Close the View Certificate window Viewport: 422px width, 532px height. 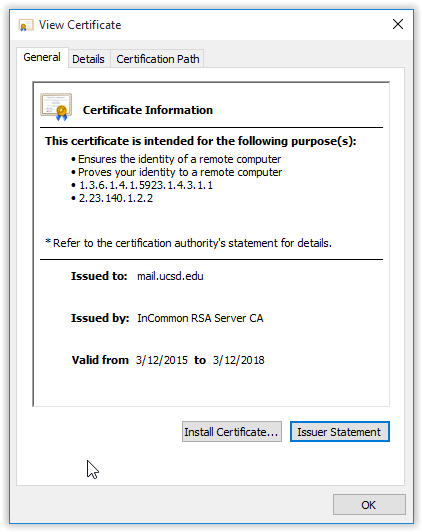click(398, 24)
